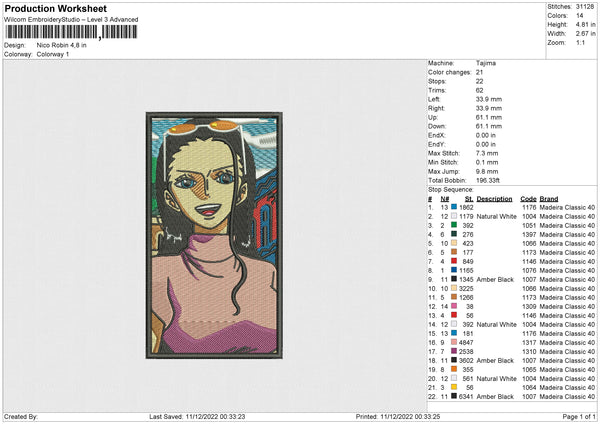
Task: Select the green swatch in stop row 3
Action: [454, 225]
